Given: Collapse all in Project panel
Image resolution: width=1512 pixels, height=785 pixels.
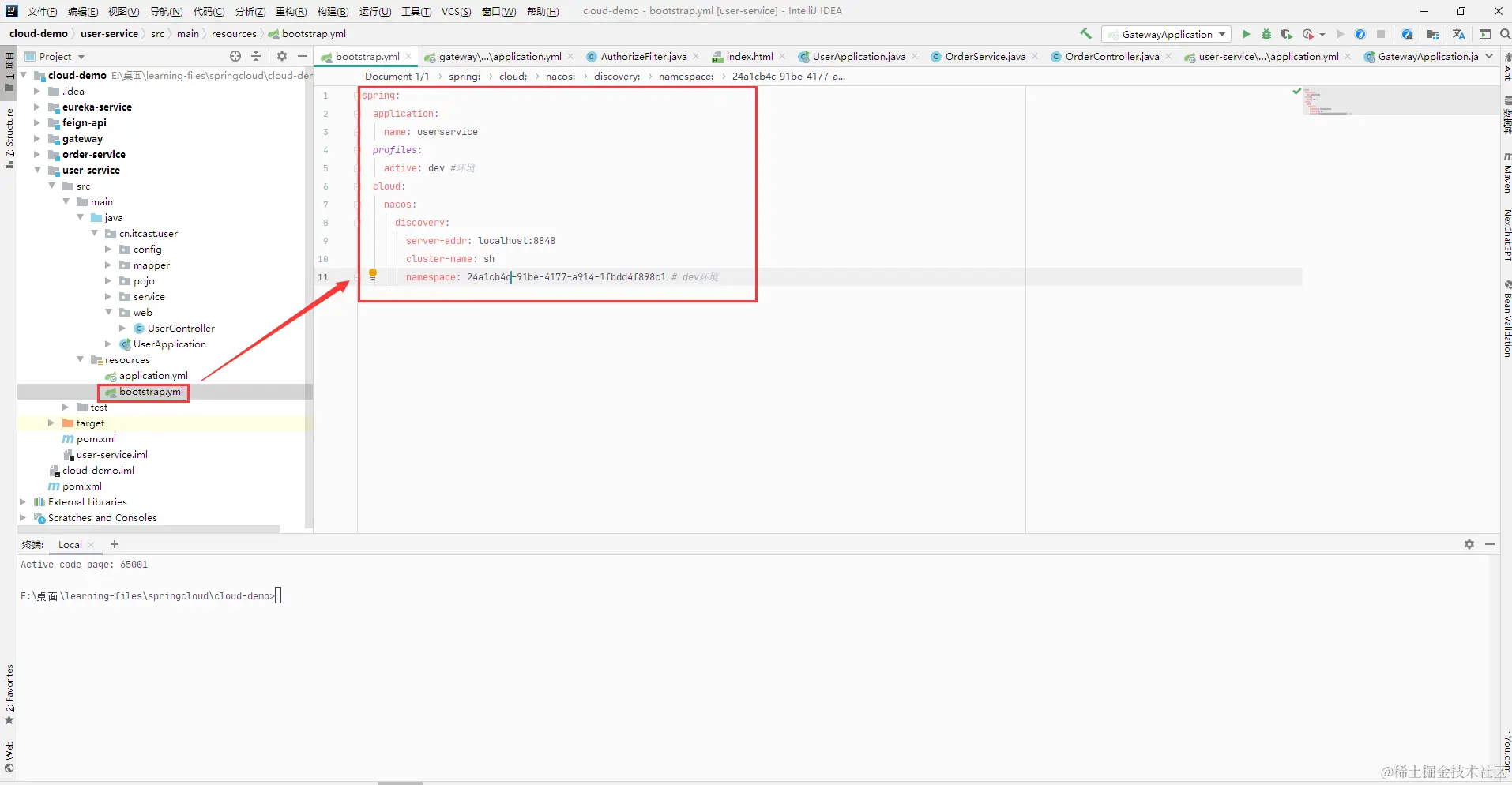Looking at the screenshot, I should coord(256,56).
